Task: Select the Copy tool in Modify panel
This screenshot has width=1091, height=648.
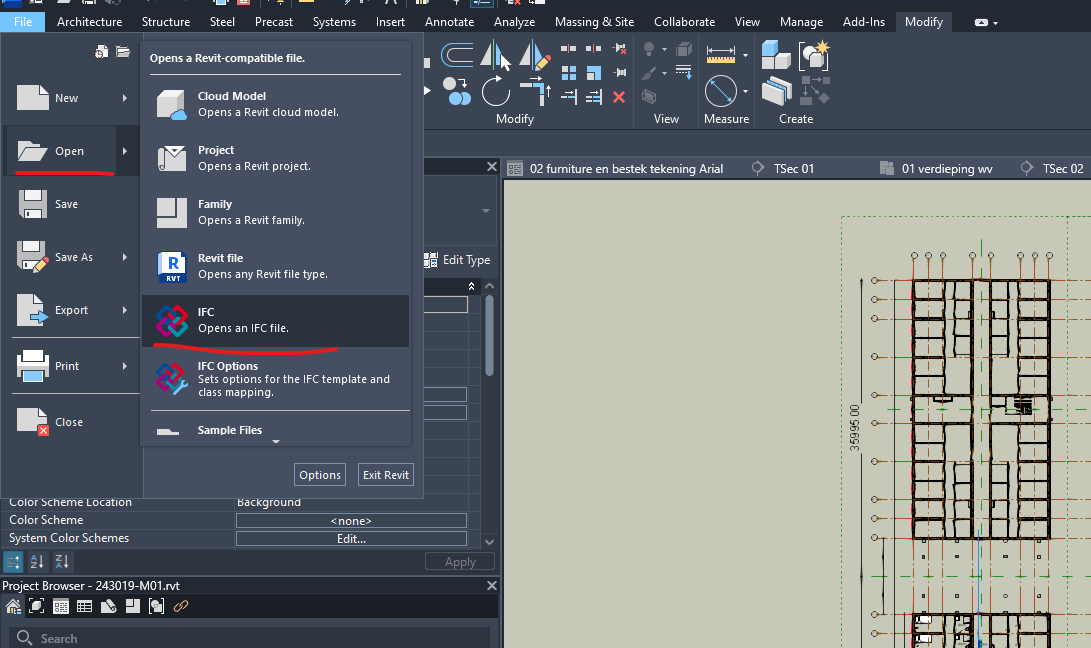Action: pos(456,91)
